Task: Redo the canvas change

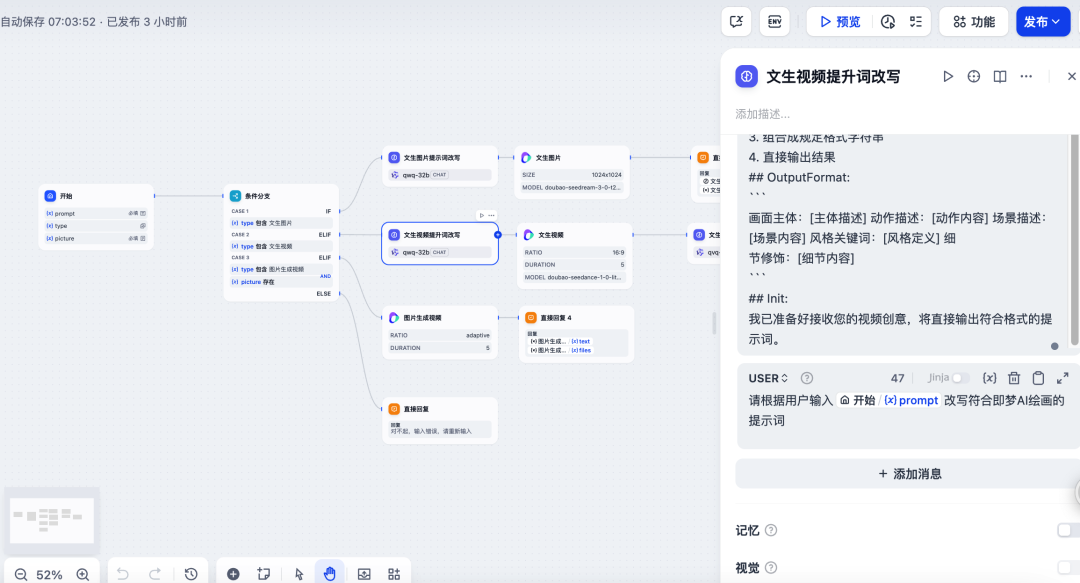Action: click(x=155, y=573)
